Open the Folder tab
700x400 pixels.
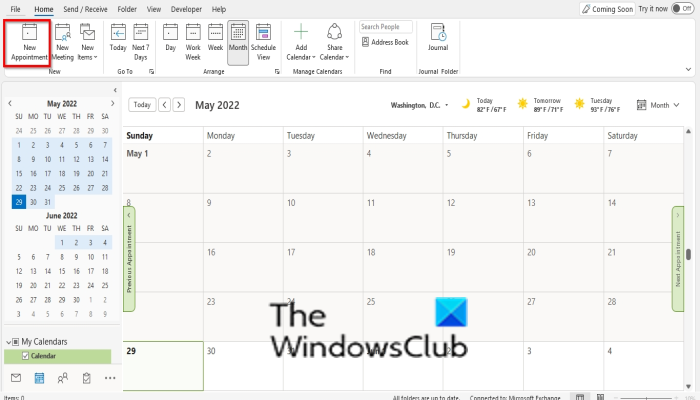[x=127, y=9]
